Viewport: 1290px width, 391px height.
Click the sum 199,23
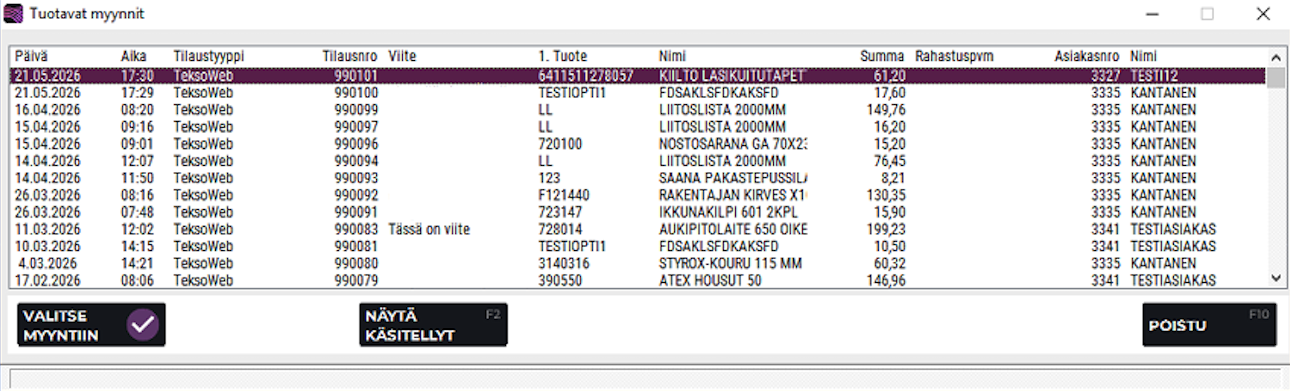[886, 229]
